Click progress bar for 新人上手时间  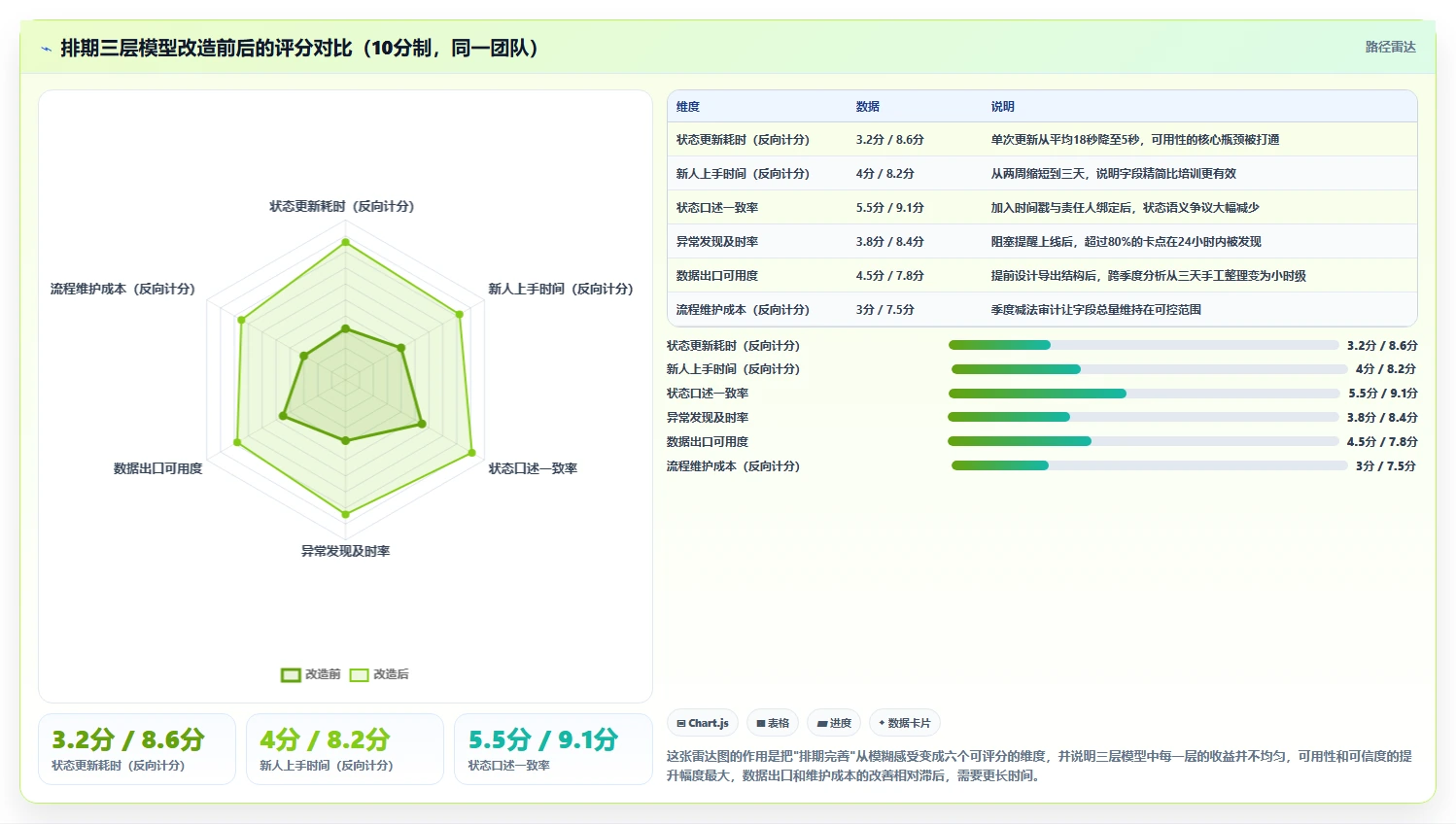[x=1149, y=369]
